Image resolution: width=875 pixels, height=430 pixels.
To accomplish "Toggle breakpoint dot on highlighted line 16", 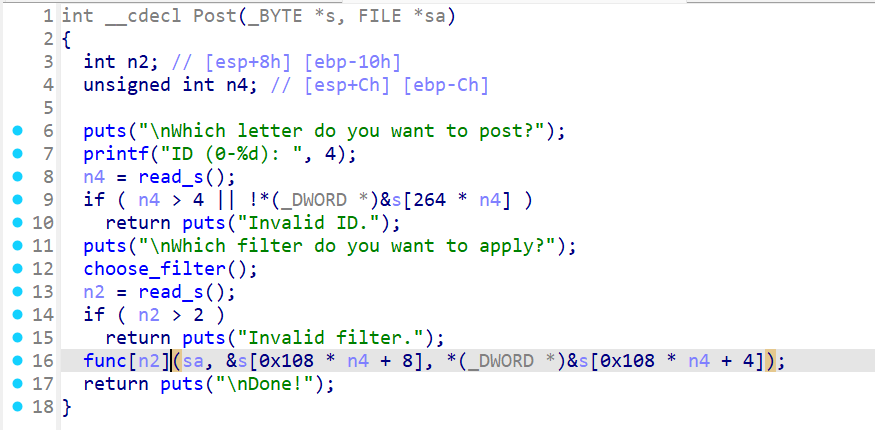I will (17, 360).
